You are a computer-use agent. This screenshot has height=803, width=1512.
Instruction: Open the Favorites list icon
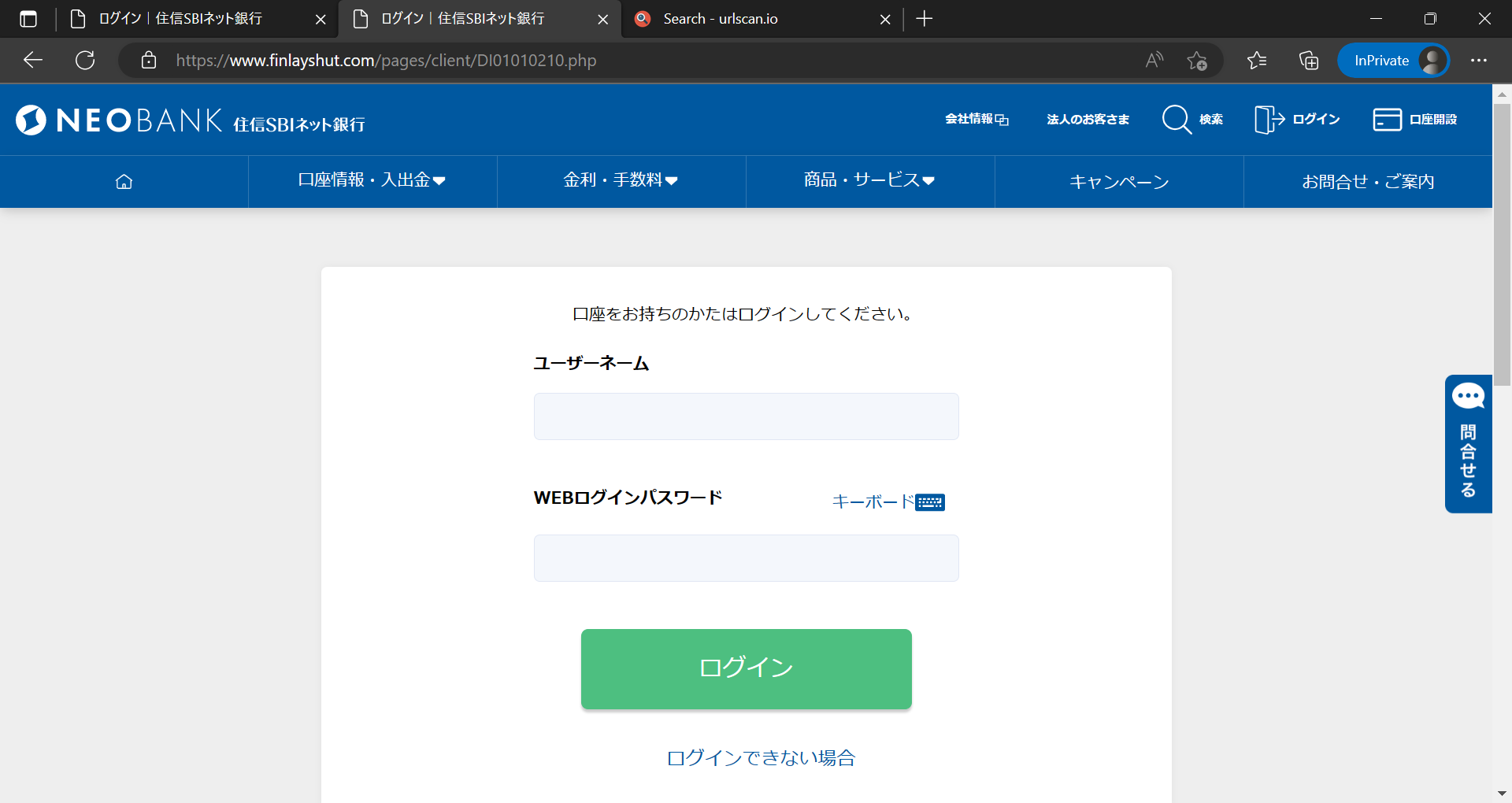pyautogui.click(x=1257, y=60)
